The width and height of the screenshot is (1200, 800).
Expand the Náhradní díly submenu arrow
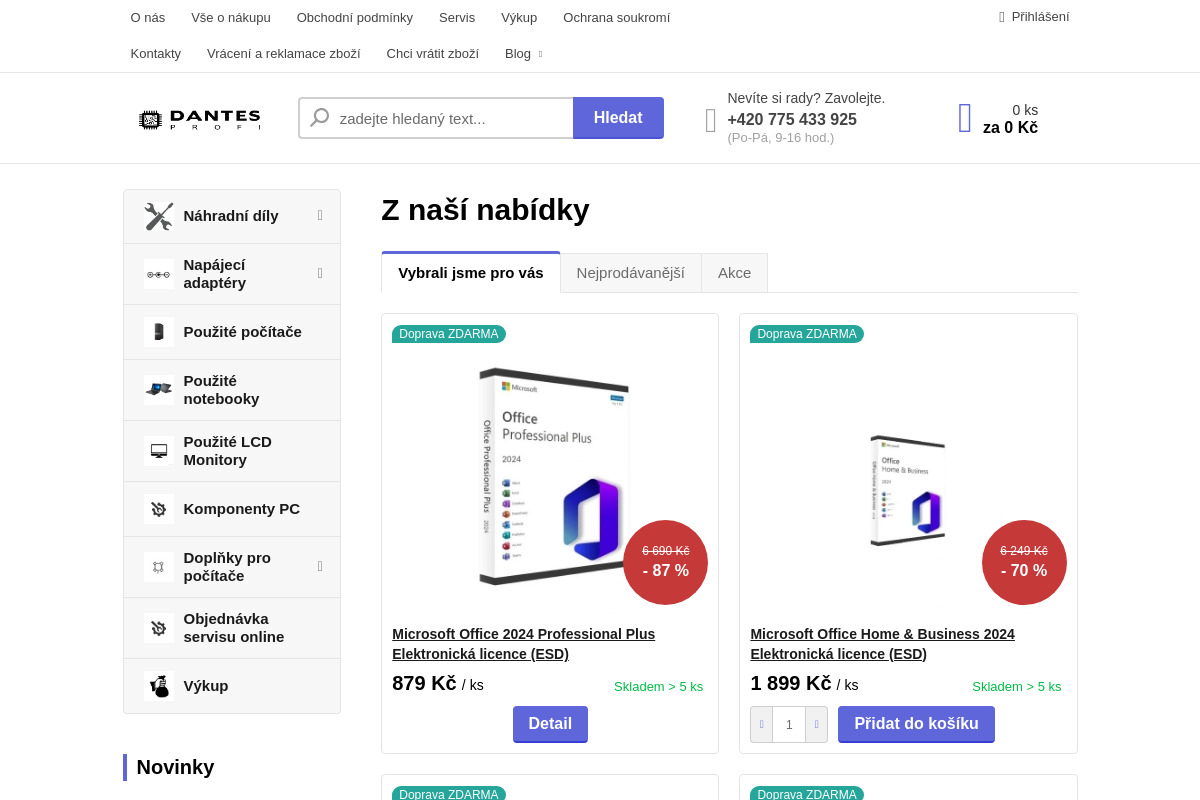point(320,215)
